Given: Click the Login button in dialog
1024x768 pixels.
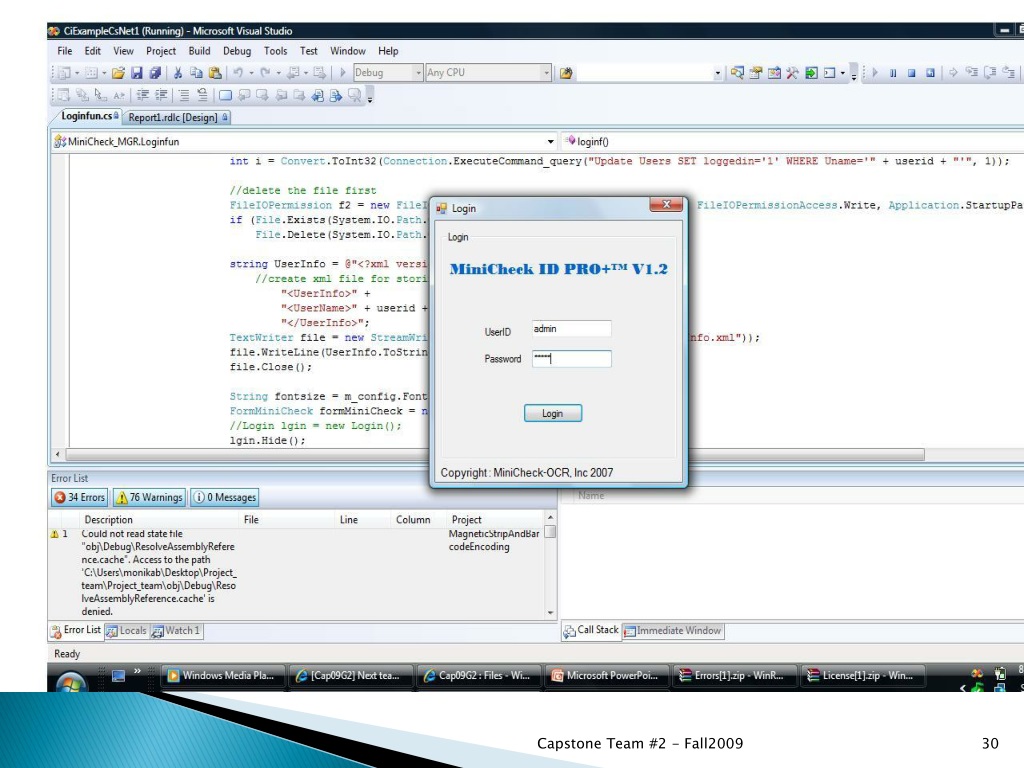Looking at the screenshot, I should point(552,413).
